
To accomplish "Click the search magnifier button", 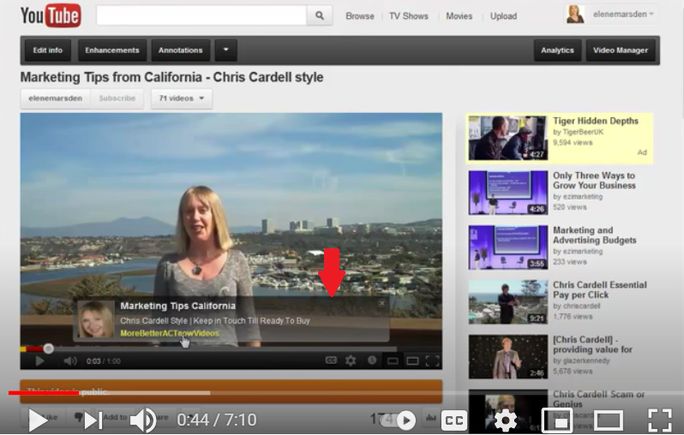I will tap(320, 16).
